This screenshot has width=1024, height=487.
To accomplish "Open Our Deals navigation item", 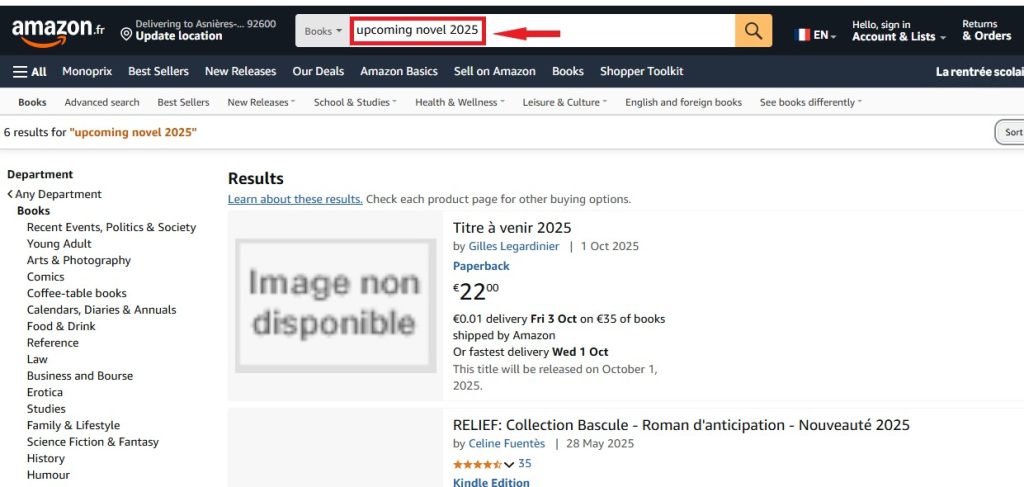I will coord(318,71).
